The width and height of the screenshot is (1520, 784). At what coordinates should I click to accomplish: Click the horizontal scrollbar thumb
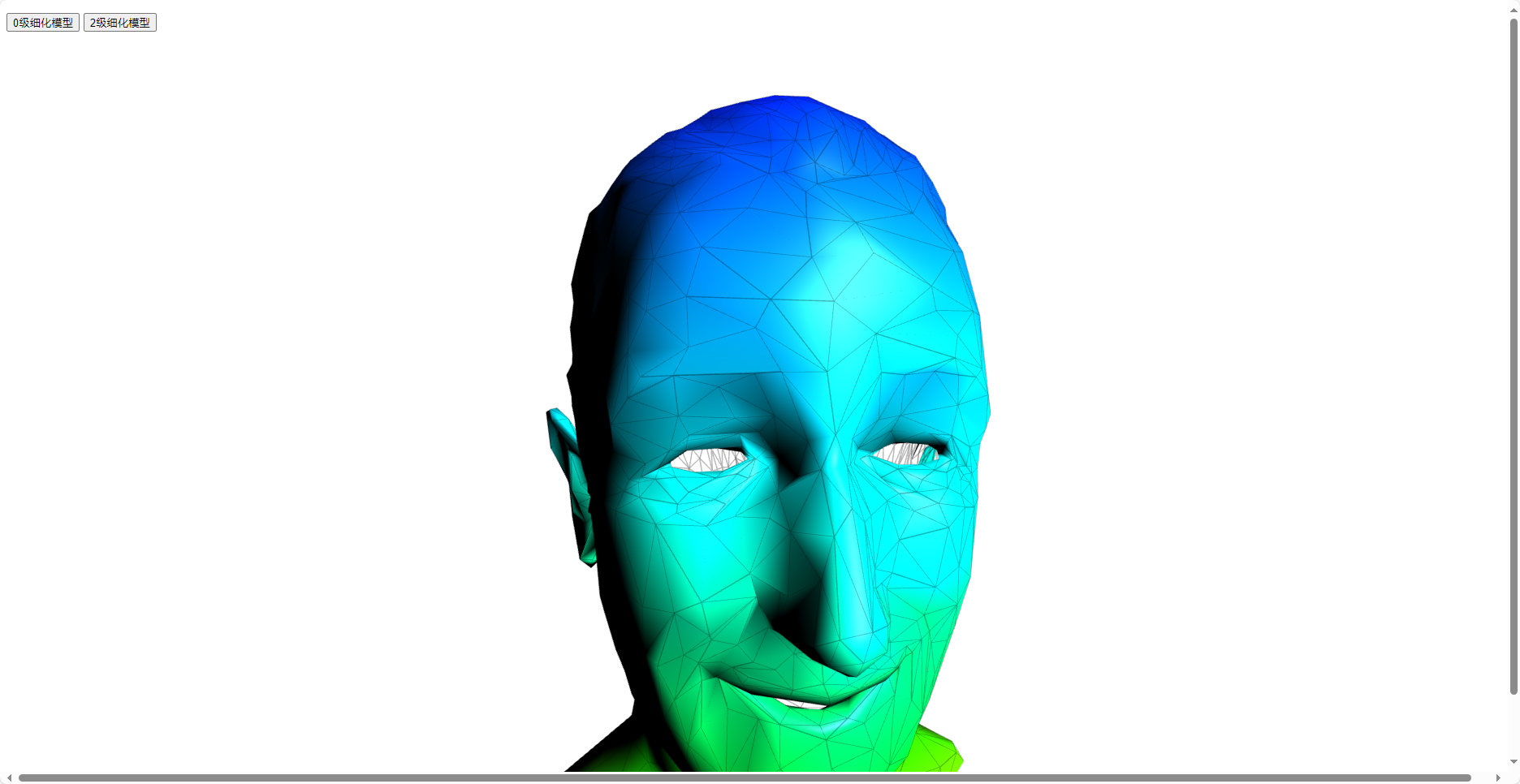click(755, 777)
